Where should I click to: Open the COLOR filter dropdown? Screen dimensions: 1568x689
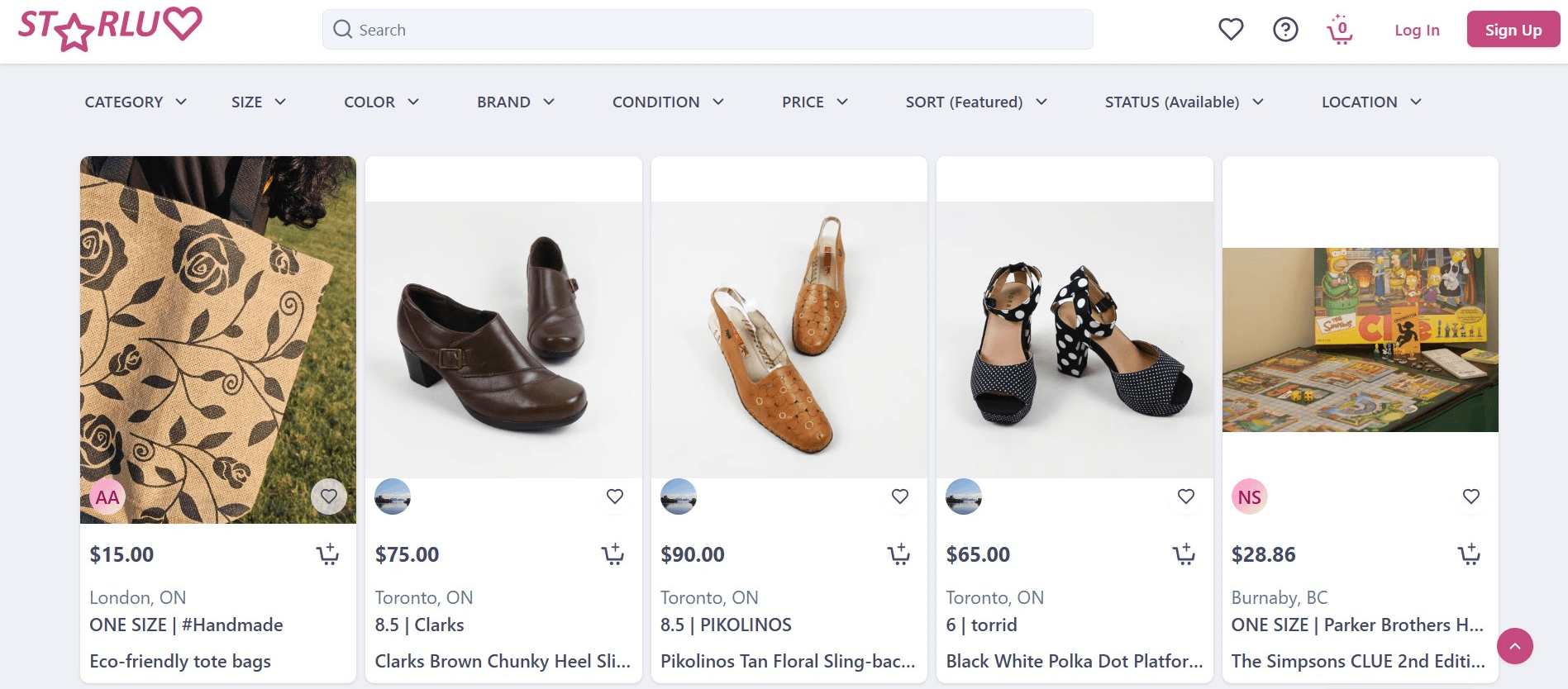pyautogui.click(x=382, y=102)
